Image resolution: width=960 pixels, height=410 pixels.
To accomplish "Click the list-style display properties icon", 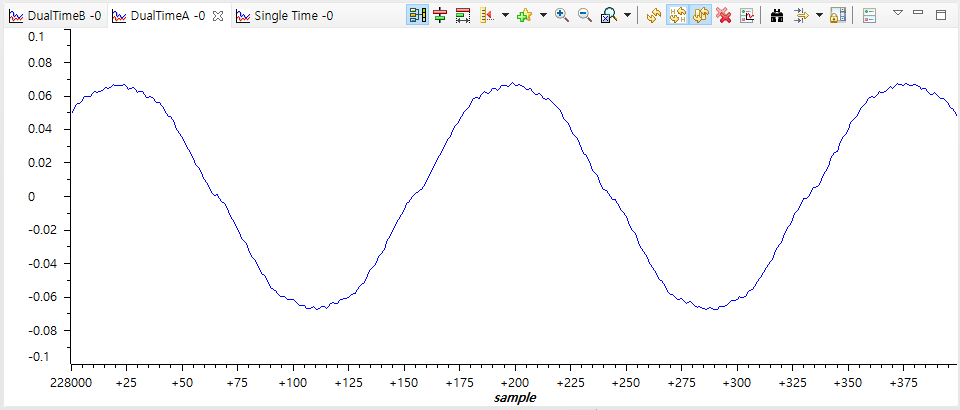I will [x=869, y=16].
